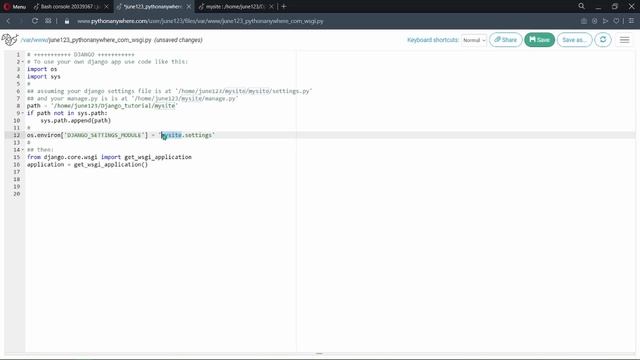Click the padlock site security icon
Screen dimensions: 640x360
(67, 21)
